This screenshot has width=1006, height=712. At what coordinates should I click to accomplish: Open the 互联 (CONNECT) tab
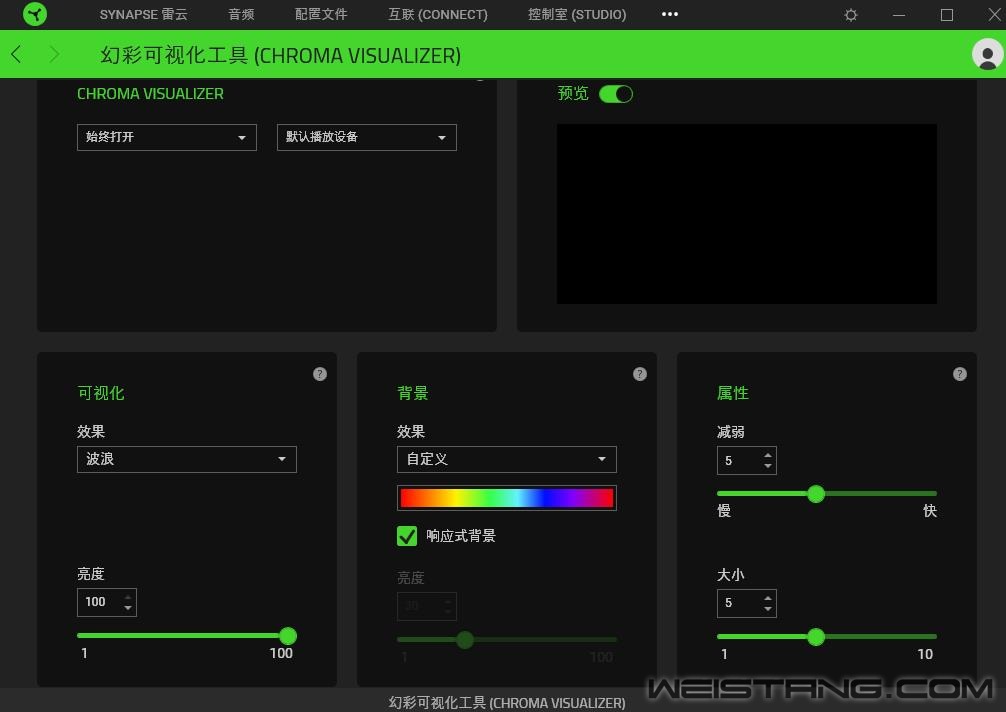pos(438,14)
